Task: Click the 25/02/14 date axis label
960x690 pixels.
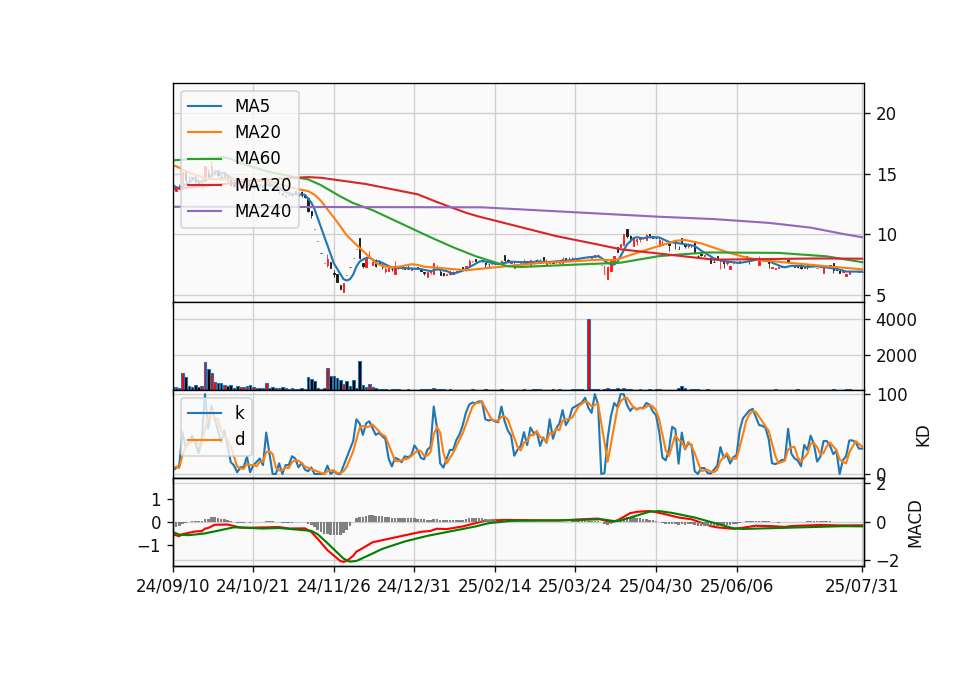Action: (495, 586)
